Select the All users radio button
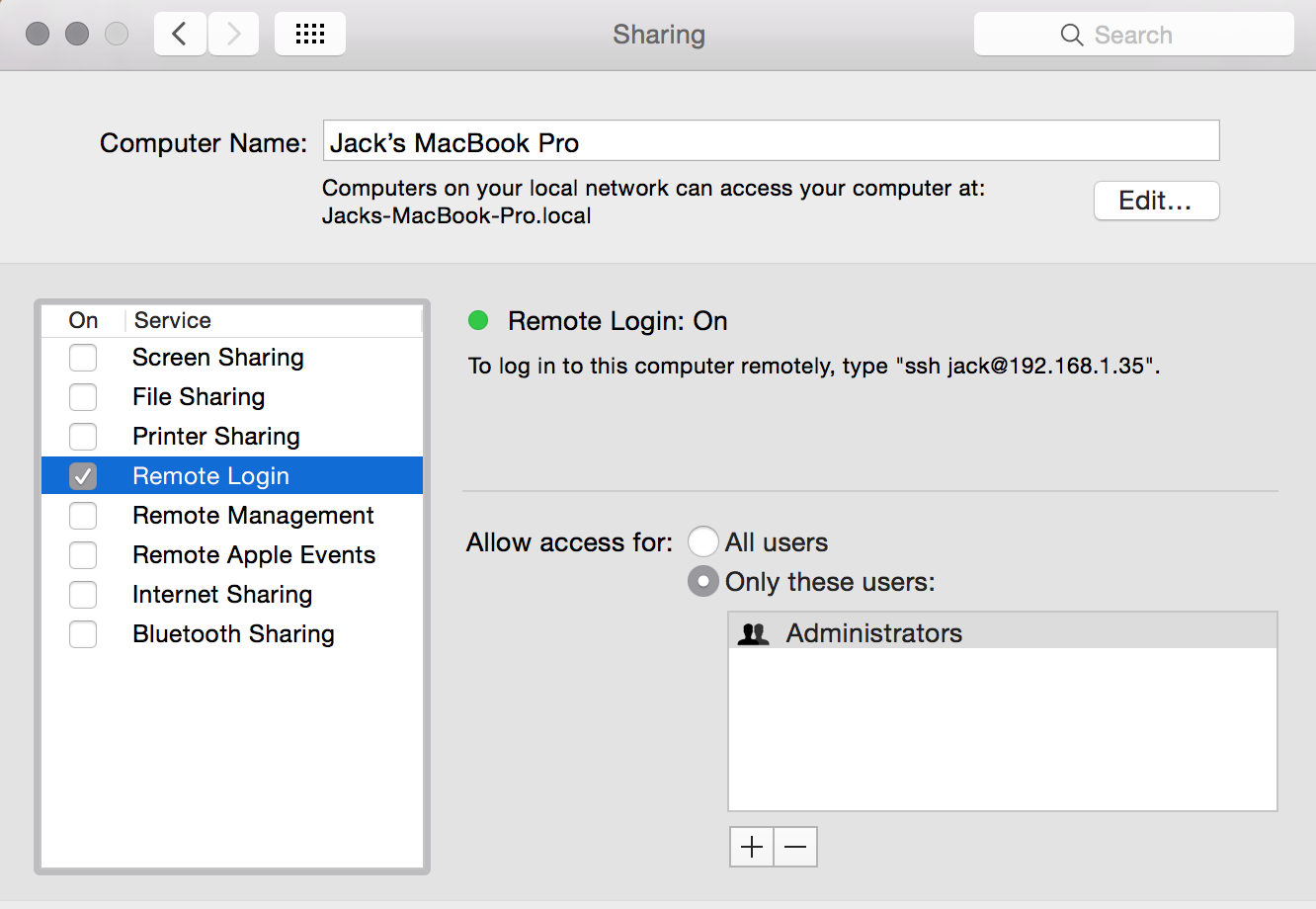 point(702,542)
